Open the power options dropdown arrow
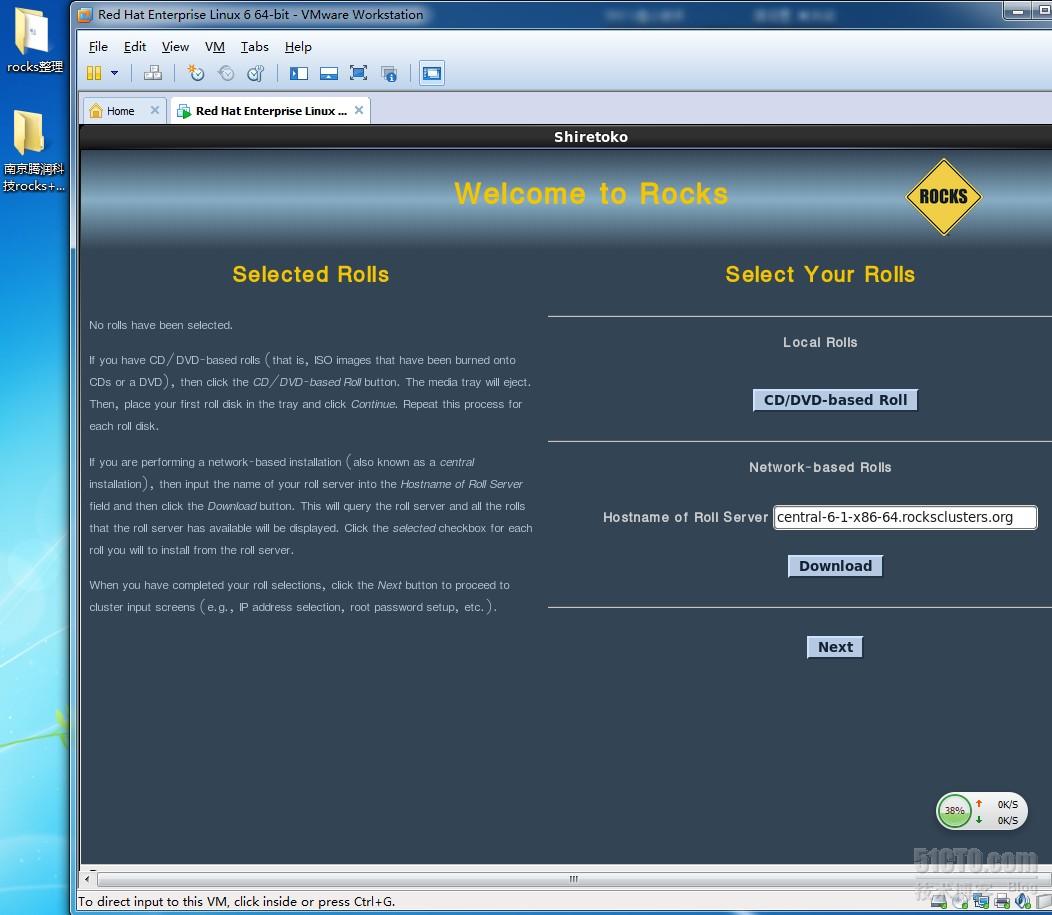Screen dimensions: 1052x915 pyautogui.click(x=115, y=73)
